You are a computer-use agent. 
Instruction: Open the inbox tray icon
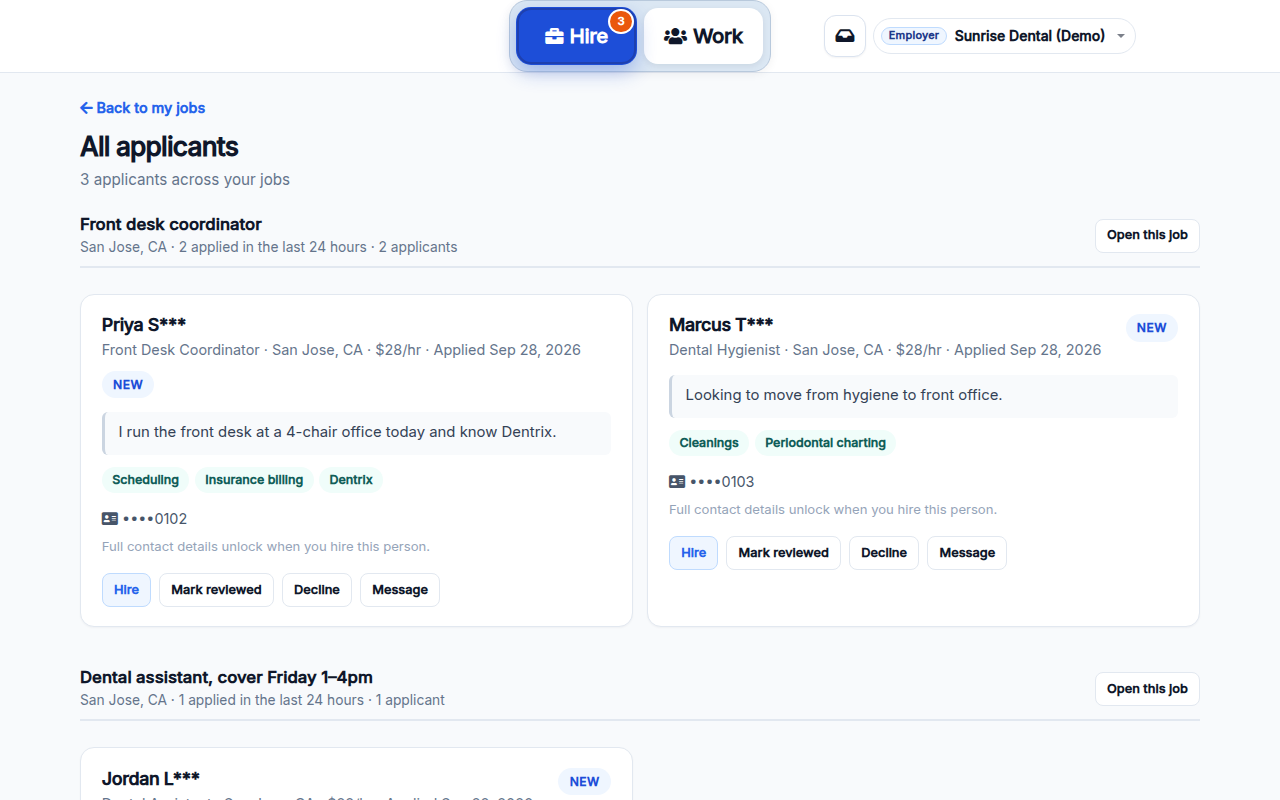tap(845, 36)
